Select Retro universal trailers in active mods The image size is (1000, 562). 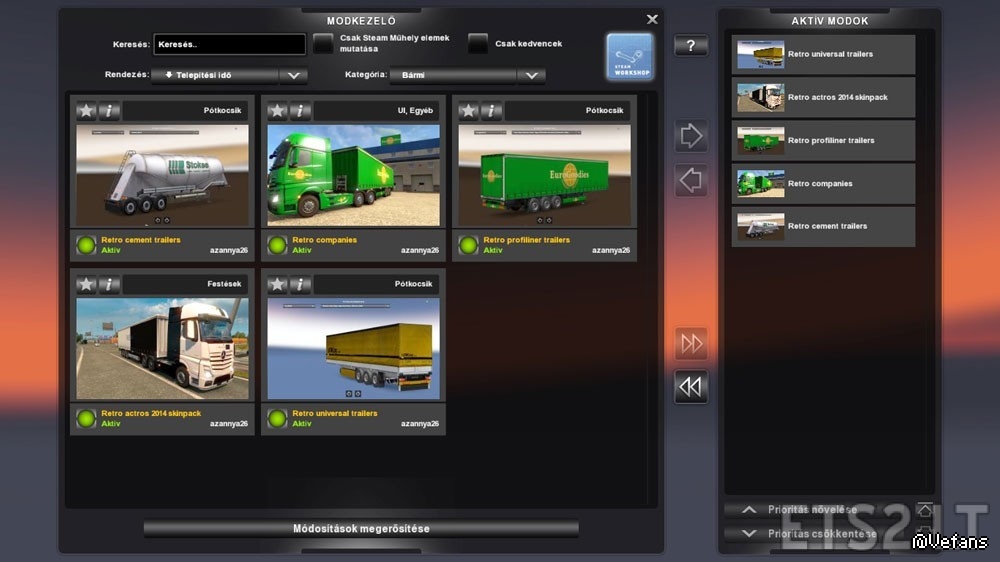pos(823,54)
